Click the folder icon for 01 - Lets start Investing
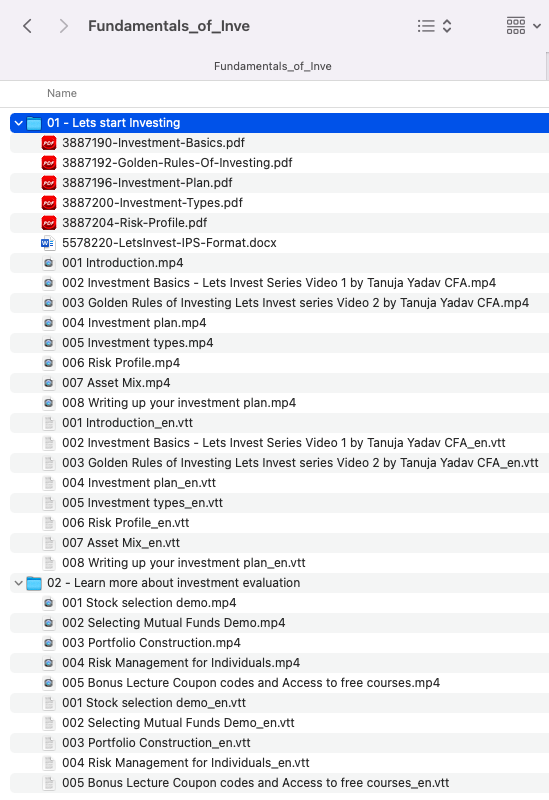The image size is (549, 800). click(34, 123)
